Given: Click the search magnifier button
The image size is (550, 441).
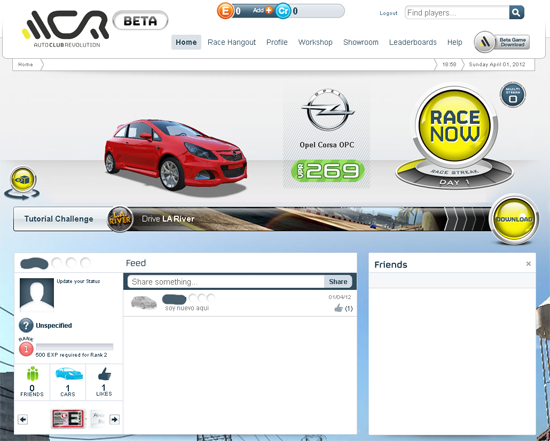Looking at the screenshot, I should pyautogui.click(x=516, y=13).
